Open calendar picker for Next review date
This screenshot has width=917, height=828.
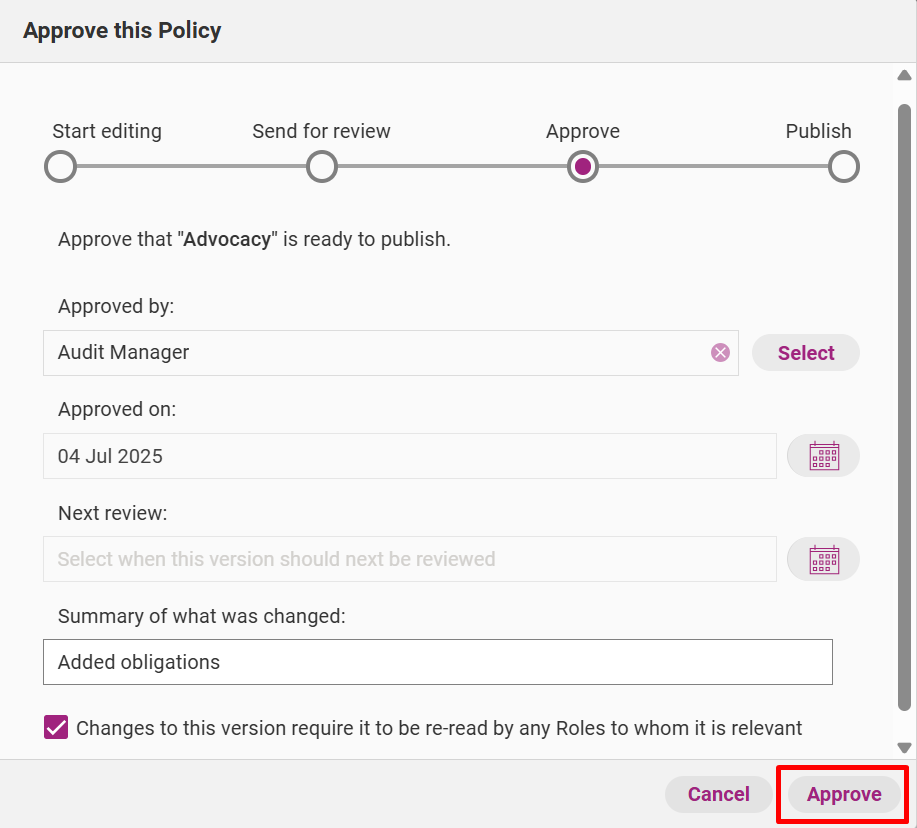point(823,559)
